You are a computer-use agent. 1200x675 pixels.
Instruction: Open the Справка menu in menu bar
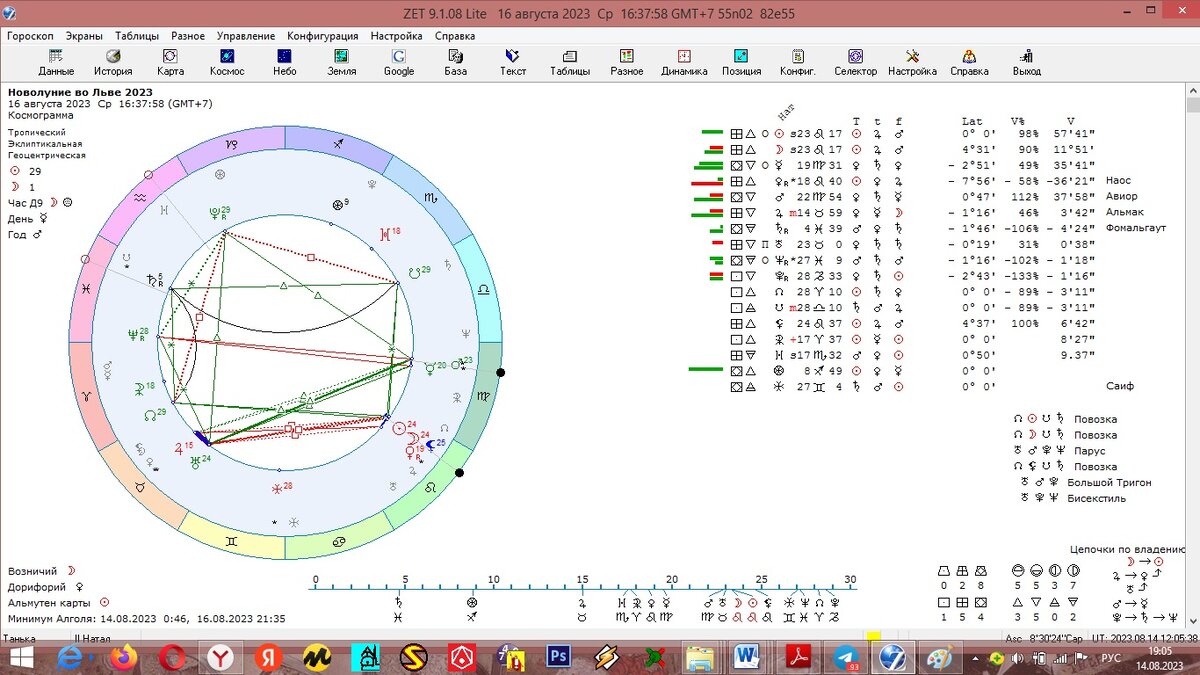455,35
